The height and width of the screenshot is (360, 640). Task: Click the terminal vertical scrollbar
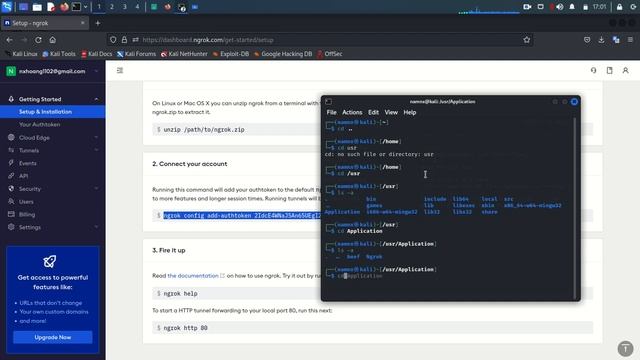(x=575, y=208)
